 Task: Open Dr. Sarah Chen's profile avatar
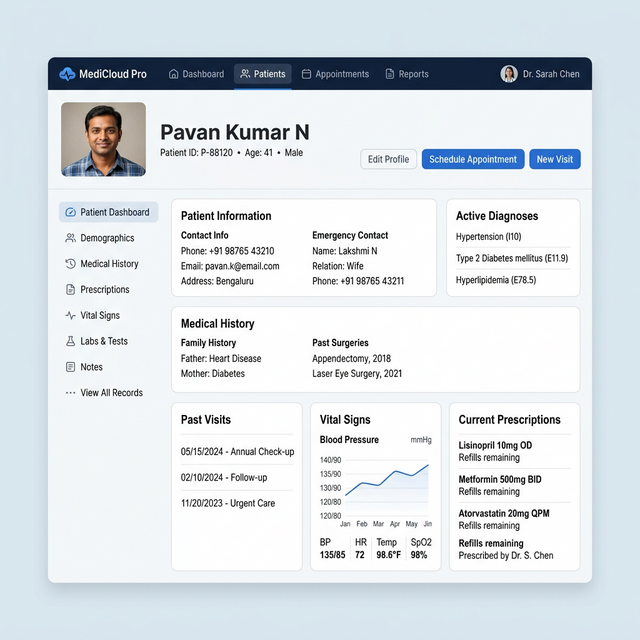(509, 74)
